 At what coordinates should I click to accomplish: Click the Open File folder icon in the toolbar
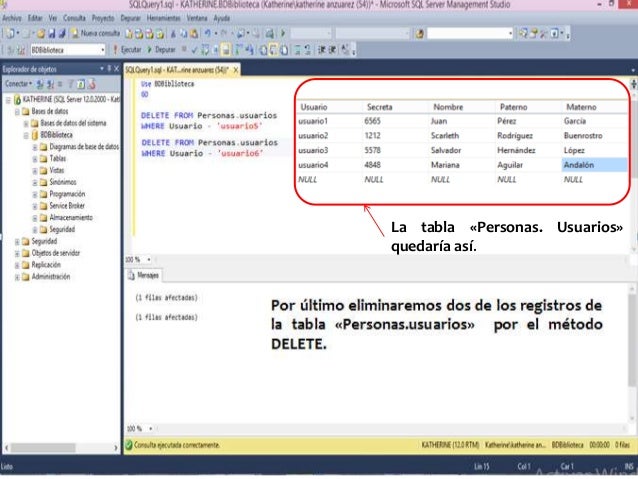pos(41,33)
